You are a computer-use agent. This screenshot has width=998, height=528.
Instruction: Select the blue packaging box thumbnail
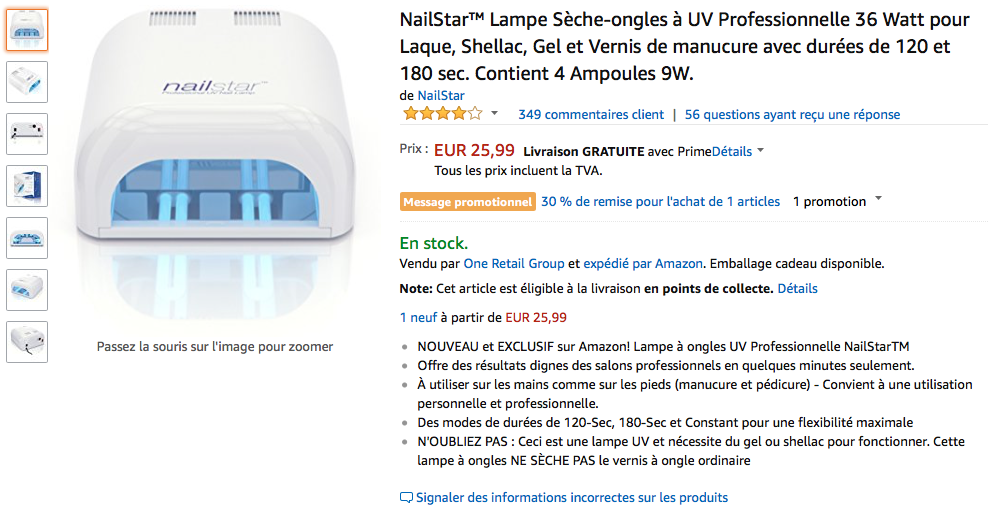27,186
